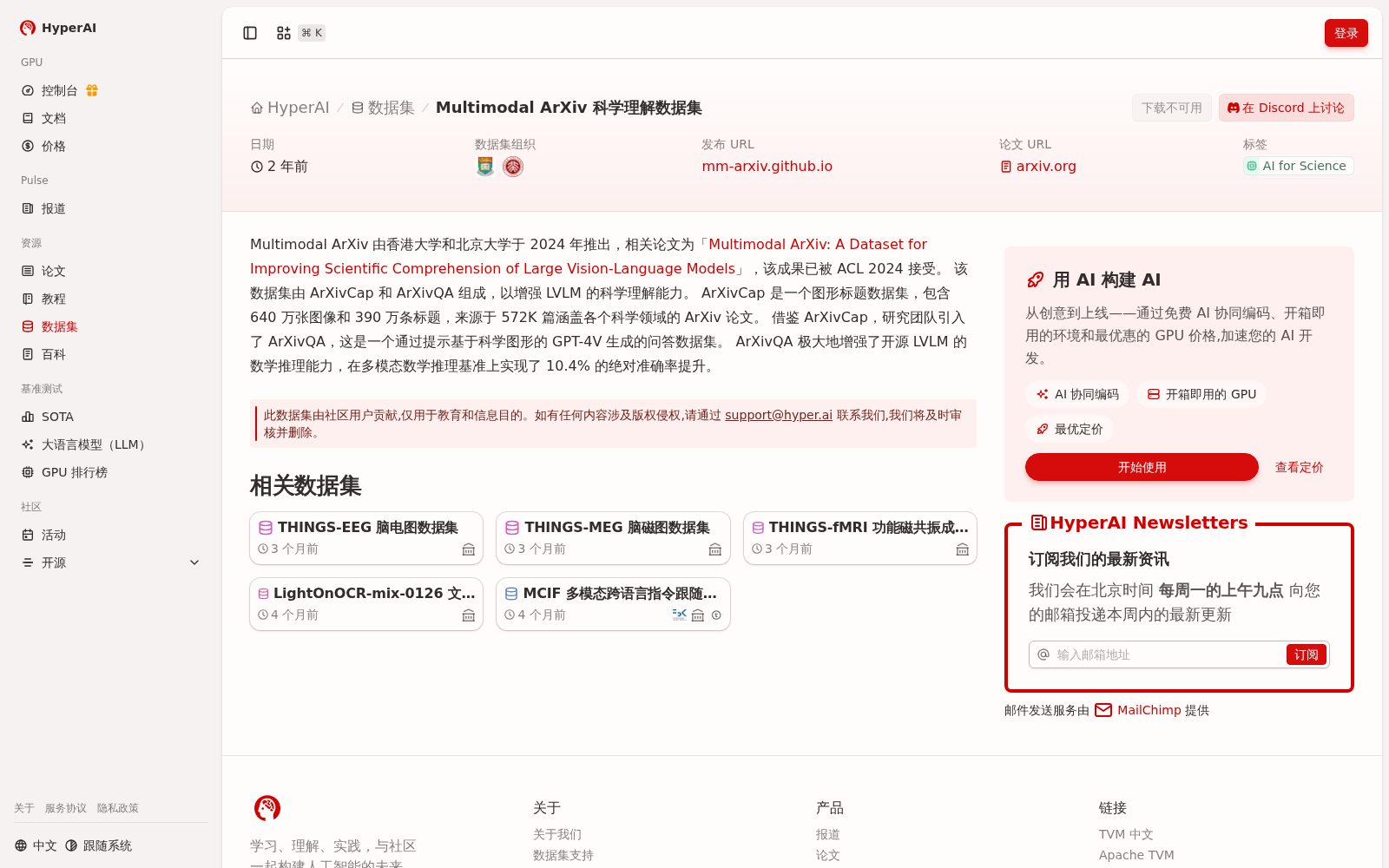Screen dimensions: 1389x868
Task: Click 最优定价 feature chip
Action: click(x=1070, y=429)
